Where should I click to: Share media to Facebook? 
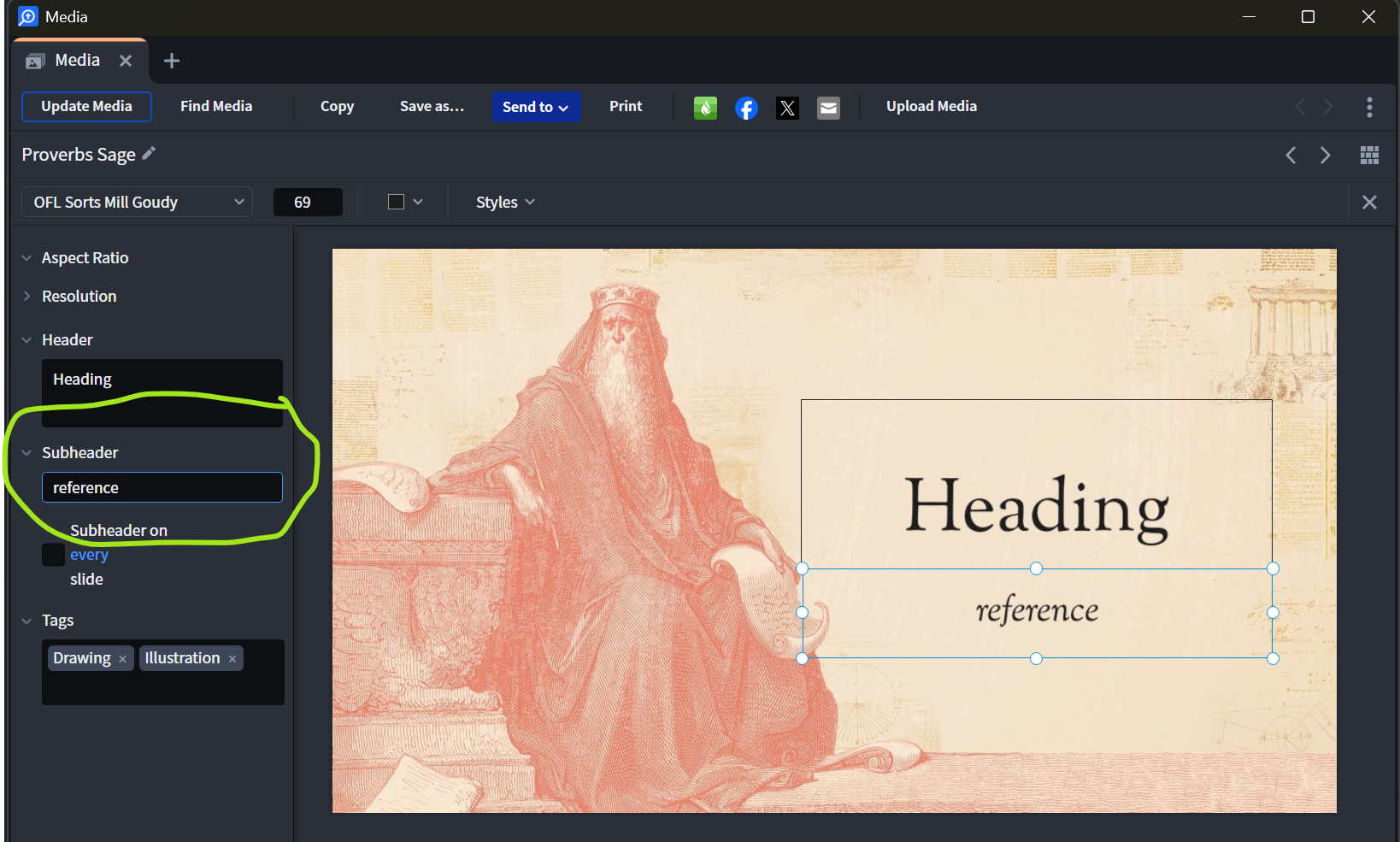coord(746,108)
